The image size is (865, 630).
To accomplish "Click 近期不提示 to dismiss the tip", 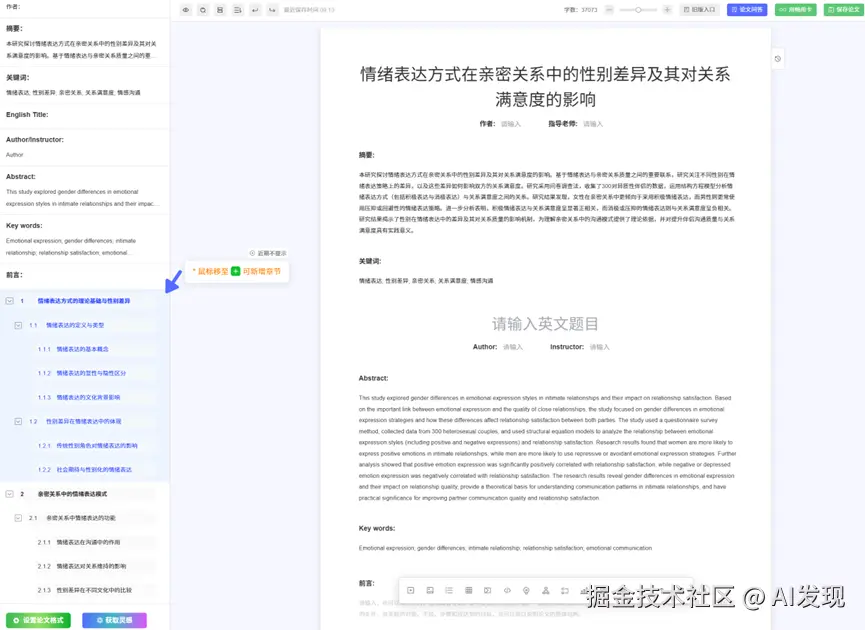I will click(268, 253).
